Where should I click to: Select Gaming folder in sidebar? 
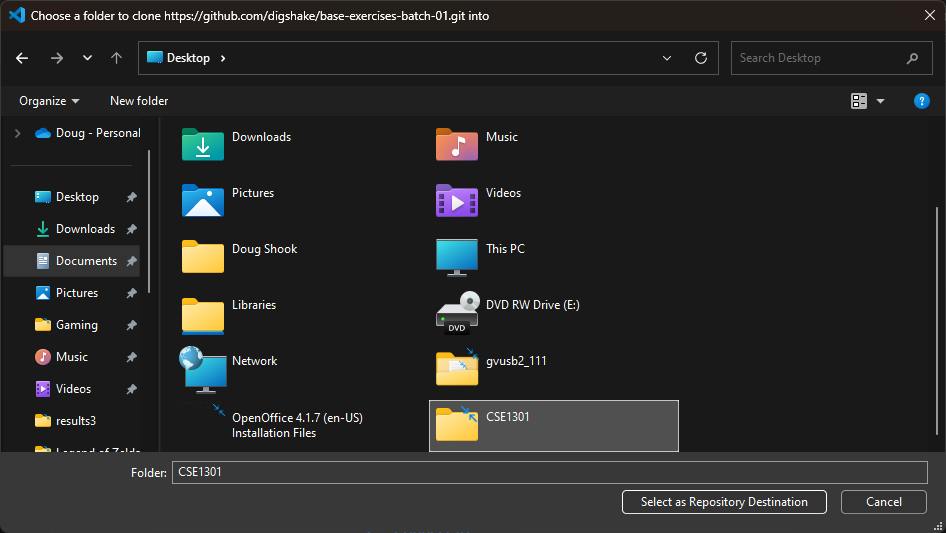pos(77,325)
